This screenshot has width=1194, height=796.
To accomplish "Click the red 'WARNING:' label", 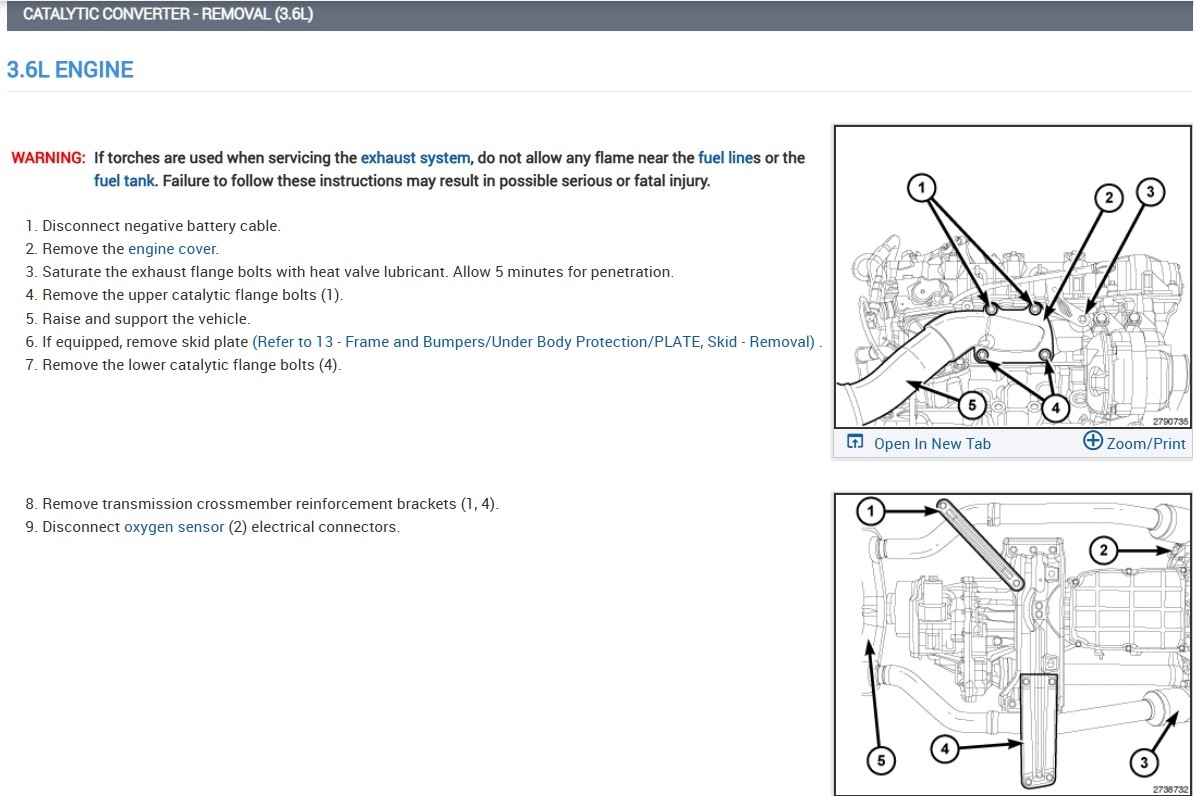I will (x=48, y=158).
